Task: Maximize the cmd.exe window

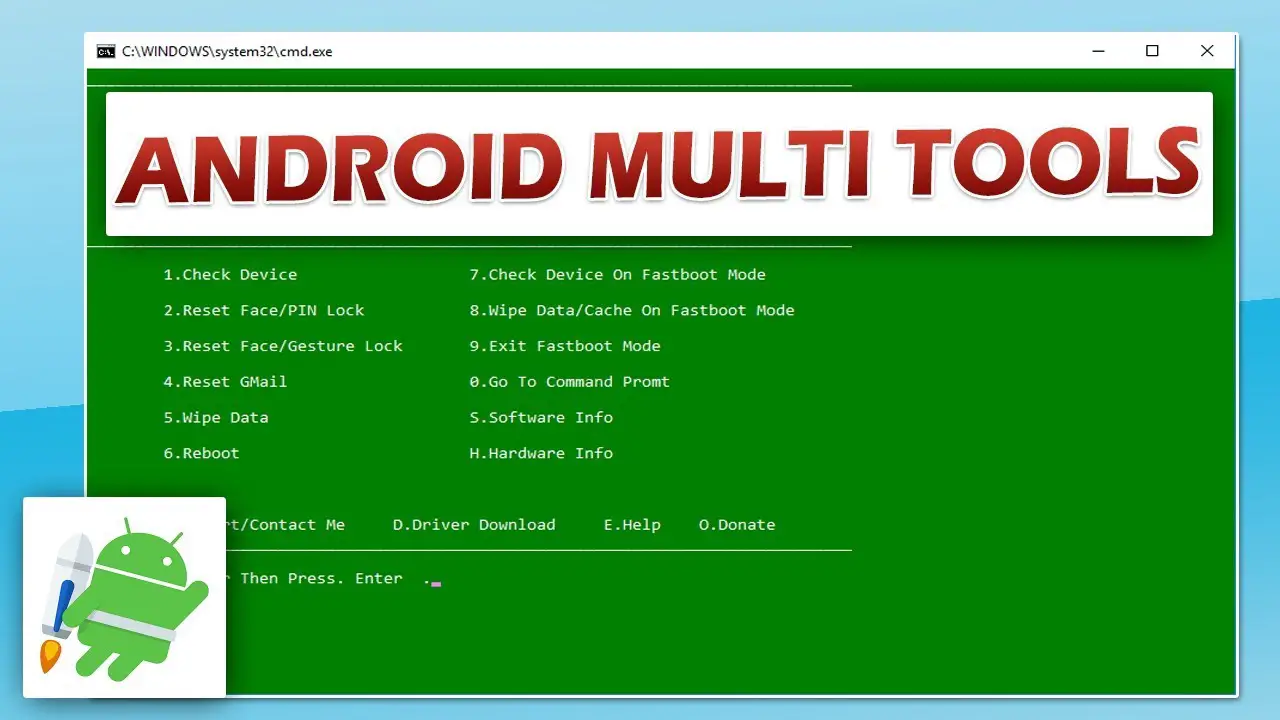Action: point(1152,51)
